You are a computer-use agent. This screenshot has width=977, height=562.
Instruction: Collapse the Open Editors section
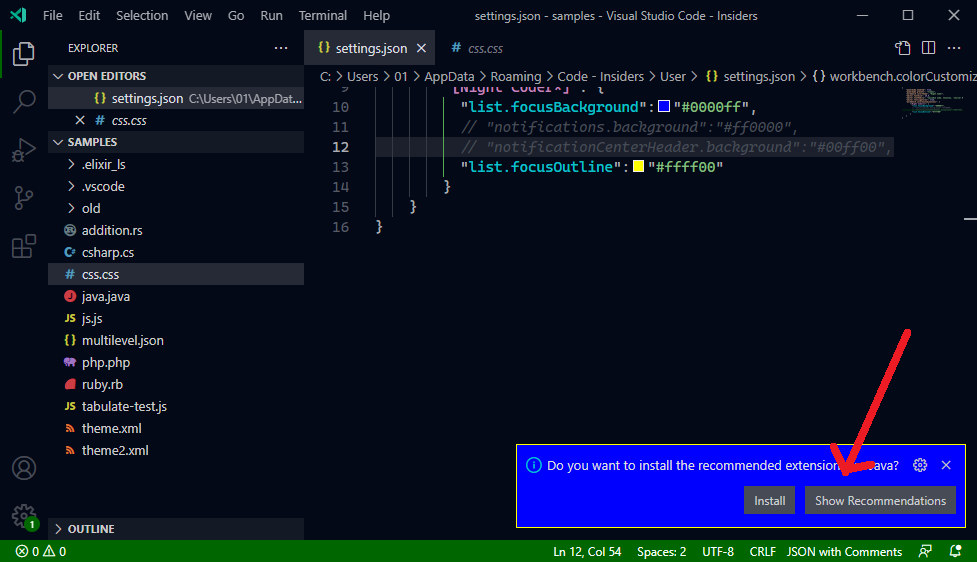tap(176, 76)
